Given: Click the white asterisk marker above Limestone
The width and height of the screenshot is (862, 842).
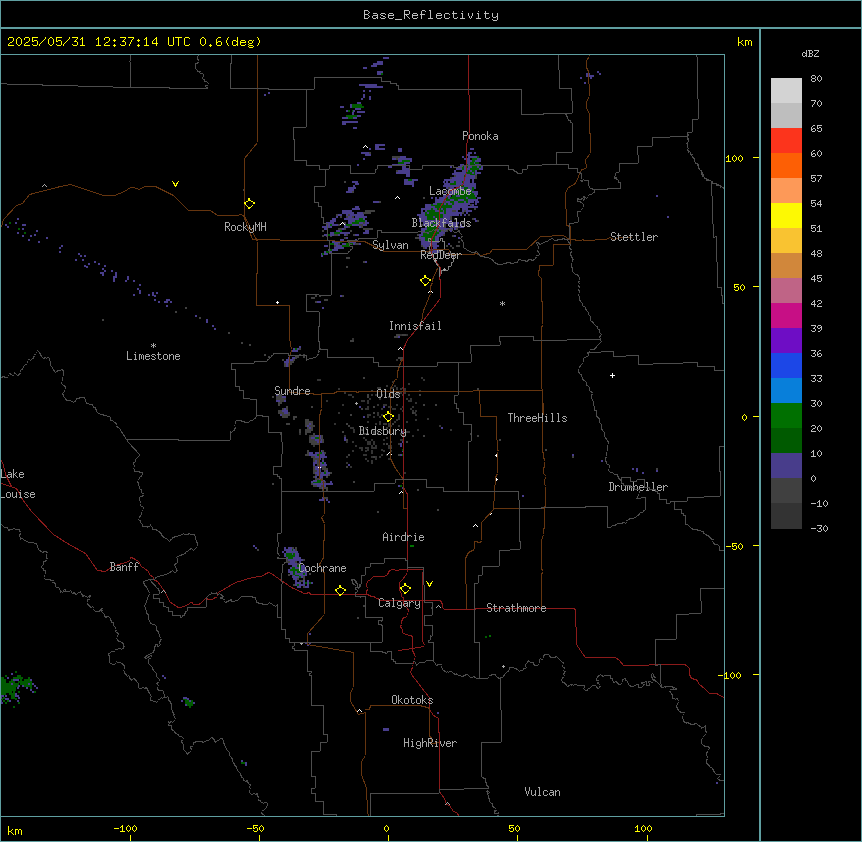Looking at the screenshot, I should click(153, 346).
